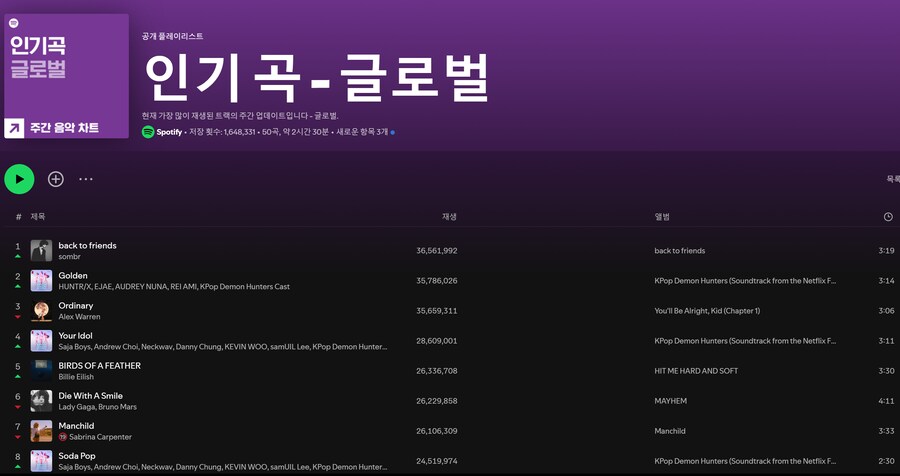Click play count 36,561,992
Viewport: 900px width, 476px height.
click(x=437, y=251)
